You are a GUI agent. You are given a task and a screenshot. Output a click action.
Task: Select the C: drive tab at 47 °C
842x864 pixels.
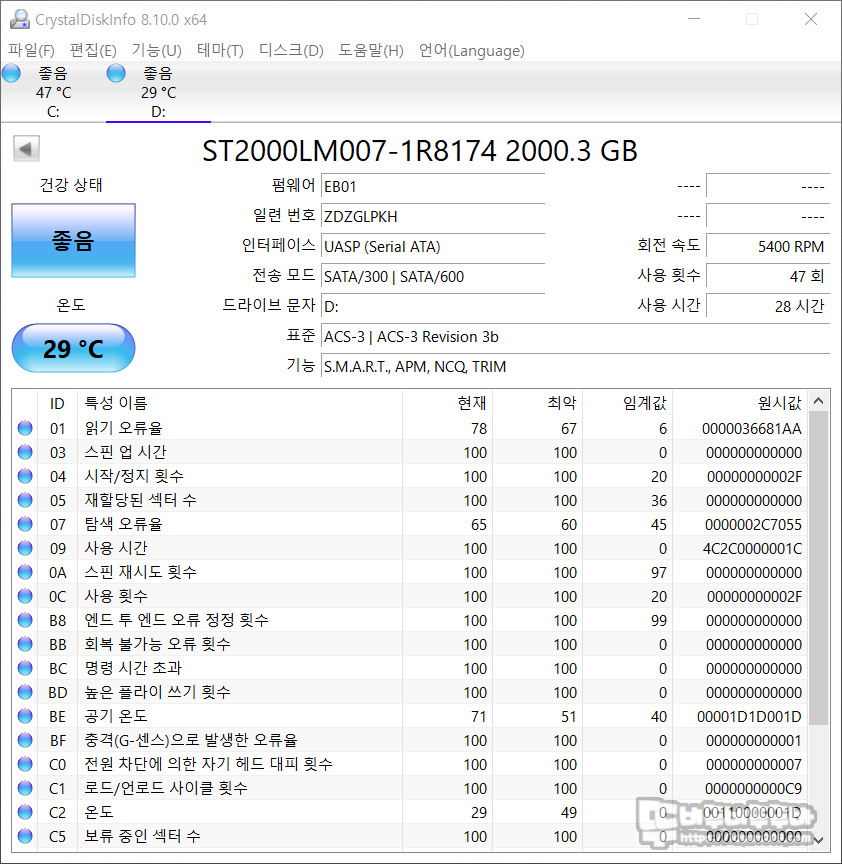point(53,92)
